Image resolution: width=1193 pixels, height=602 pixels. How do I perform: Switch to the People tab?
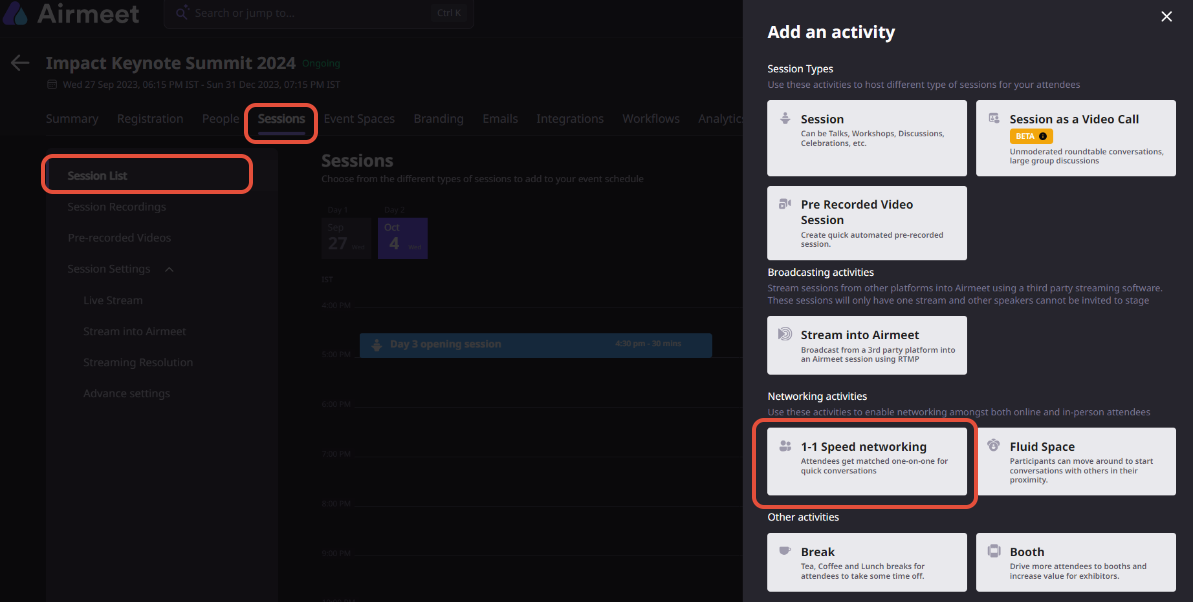pos(221,119)
